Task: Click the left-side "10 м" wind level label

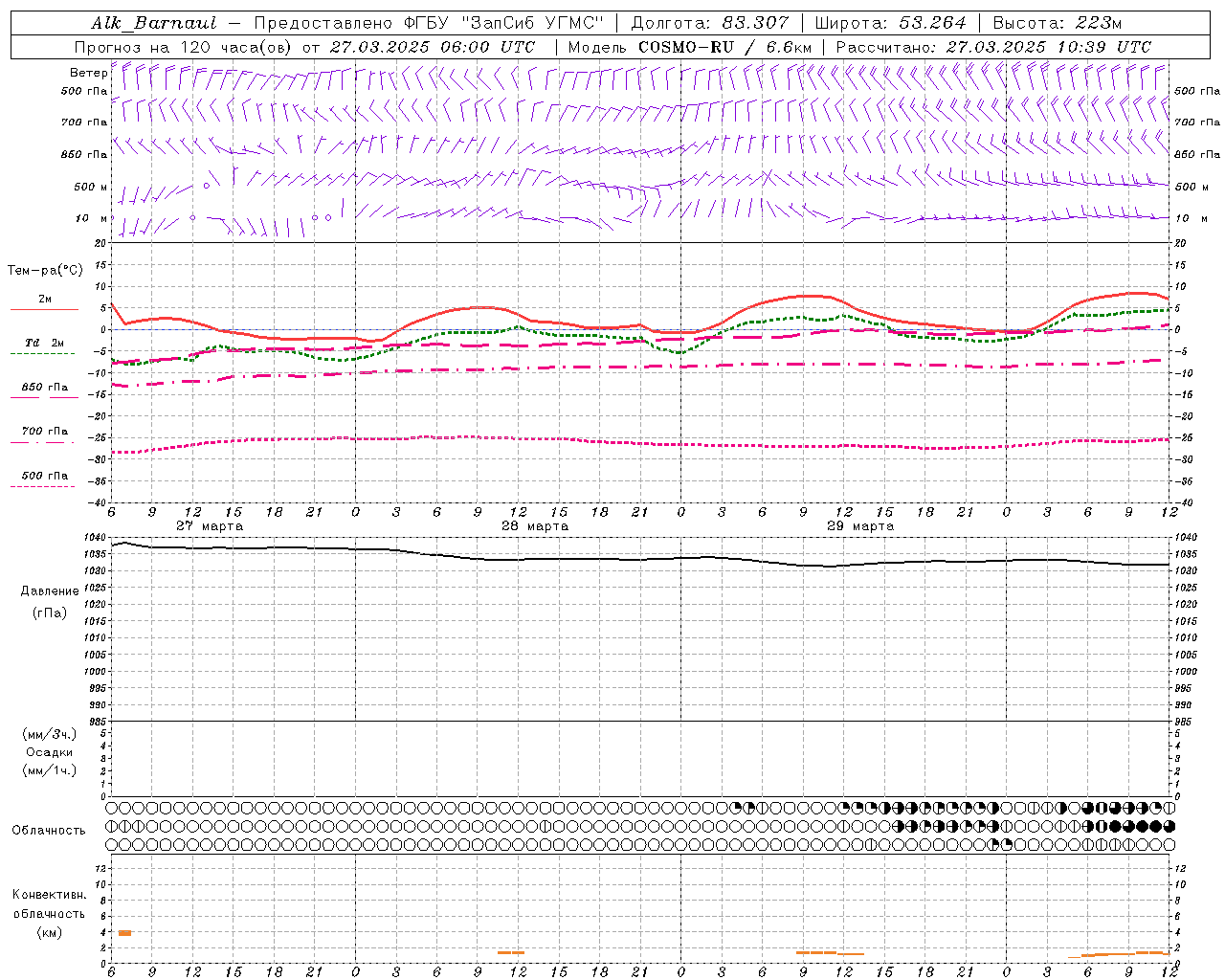Action: tap(92, 218)
